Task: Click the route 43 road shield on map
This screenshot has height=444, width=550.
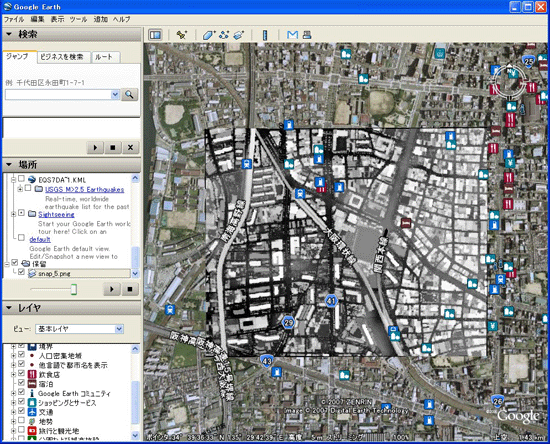Action: (267, 361)
